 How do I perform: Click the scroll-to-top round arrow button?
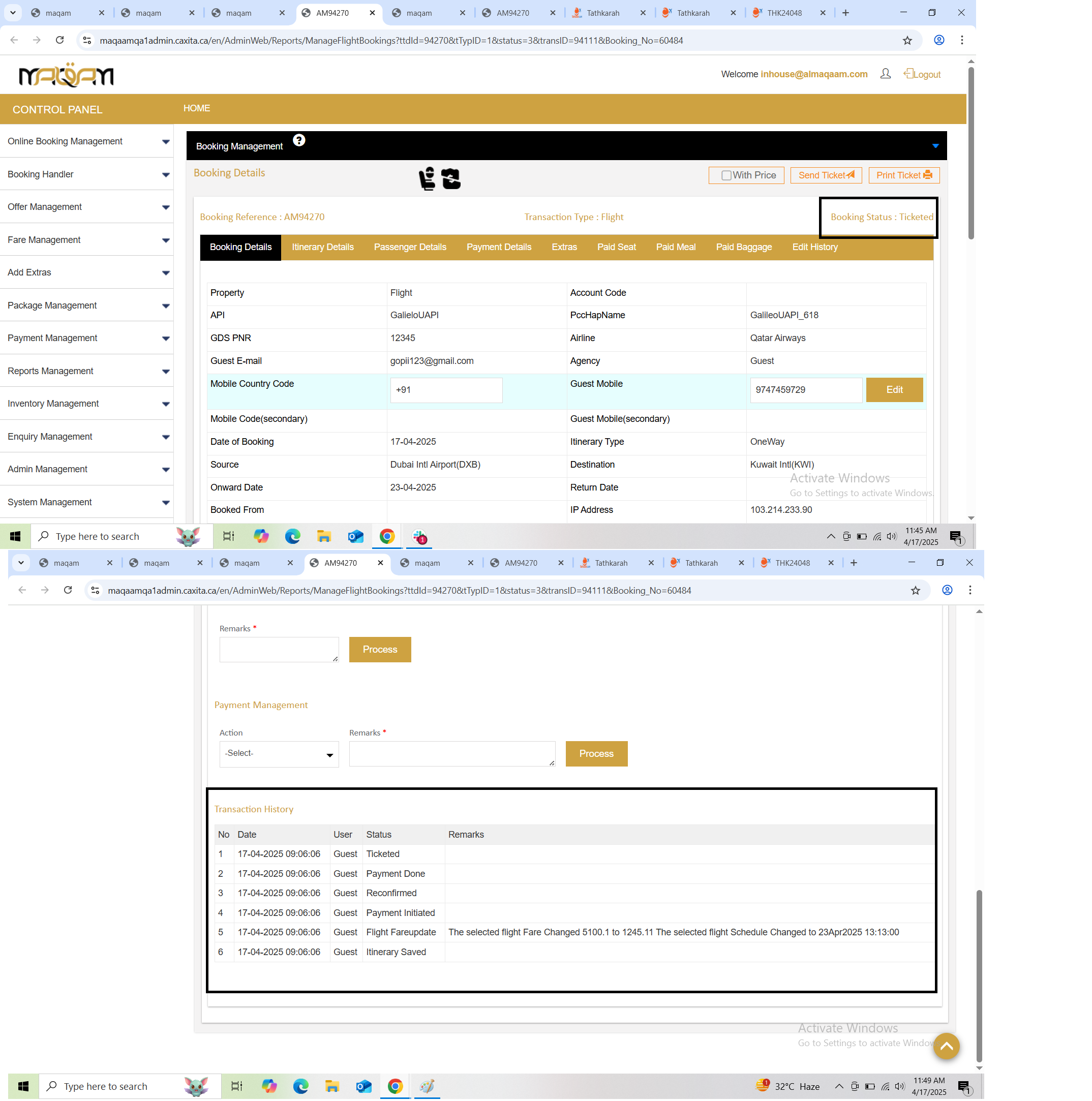946,1046
